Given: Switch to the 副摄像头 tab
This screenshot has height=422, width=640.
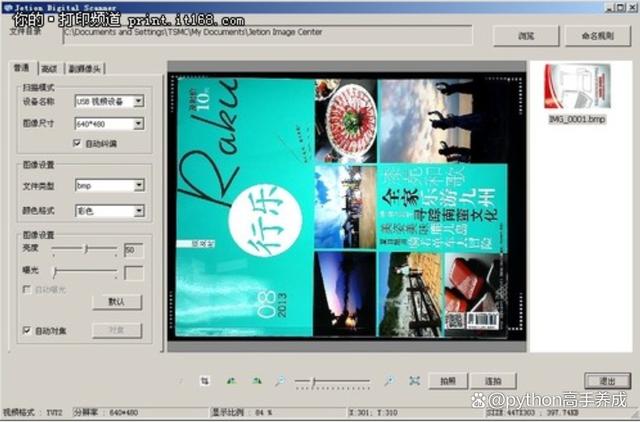Looking at the screenshot, I should 84,69.
